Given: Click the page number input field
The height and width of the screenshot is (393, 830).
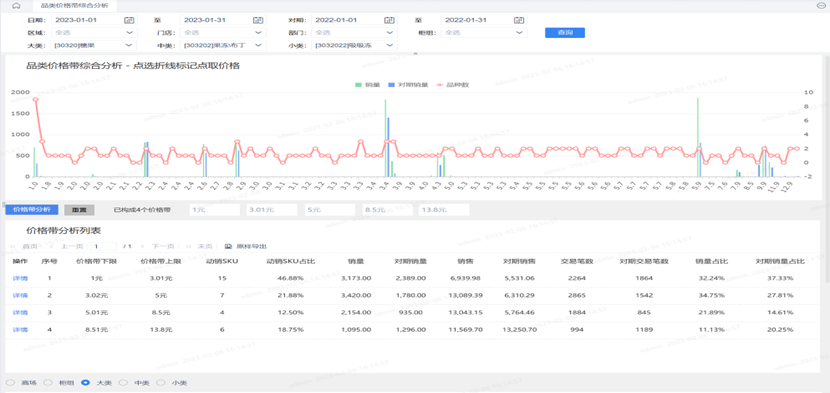Looking at the screenshot, I should pos(103,246).
